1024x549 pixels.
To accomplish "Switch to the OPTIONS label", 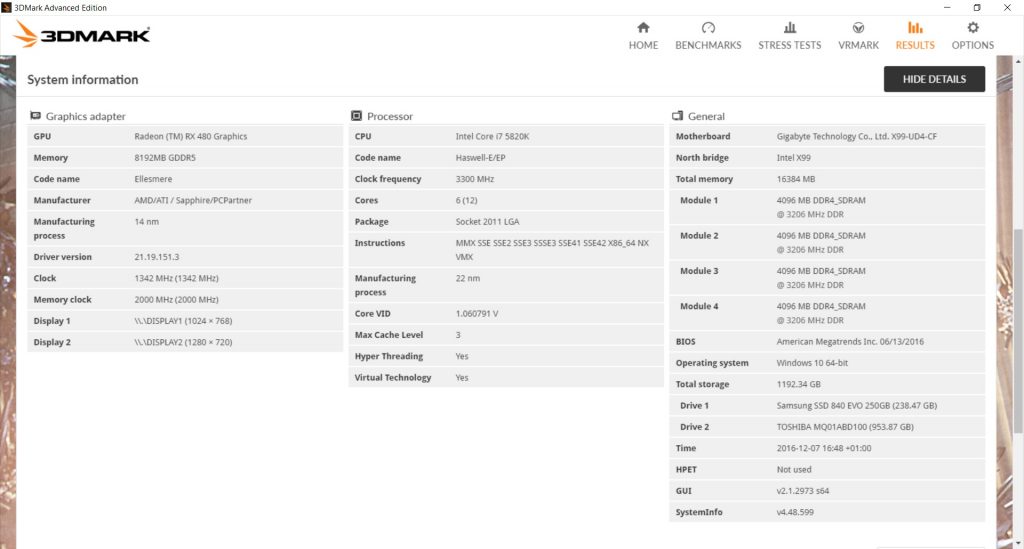I will tap(972, 45).
